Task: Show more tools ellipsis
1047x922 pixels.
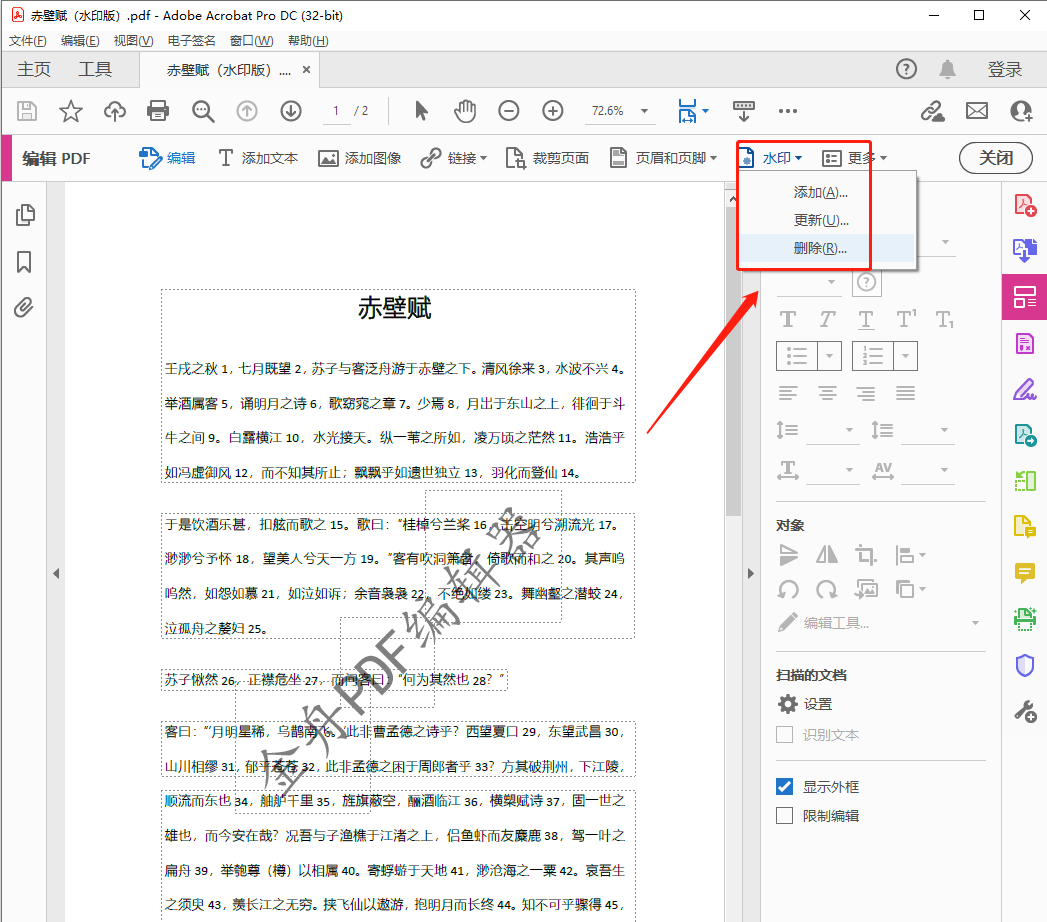Action: (x=788, y=111)
